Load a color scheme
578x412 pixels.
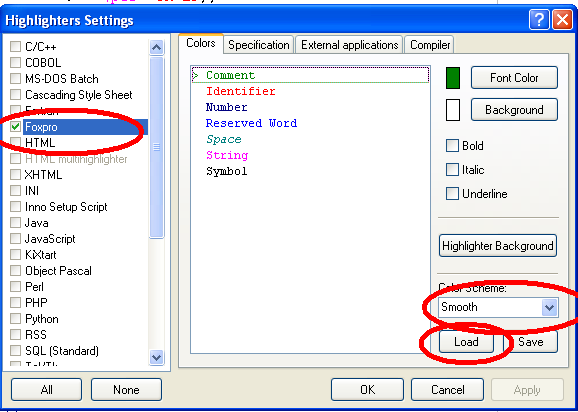(x=466, y=342)
